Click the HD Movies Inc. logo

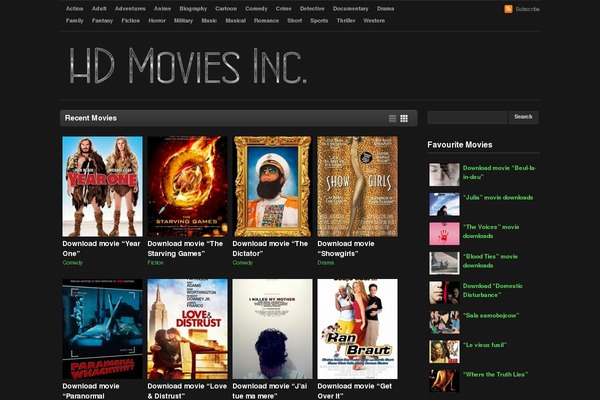coord(188,65)
